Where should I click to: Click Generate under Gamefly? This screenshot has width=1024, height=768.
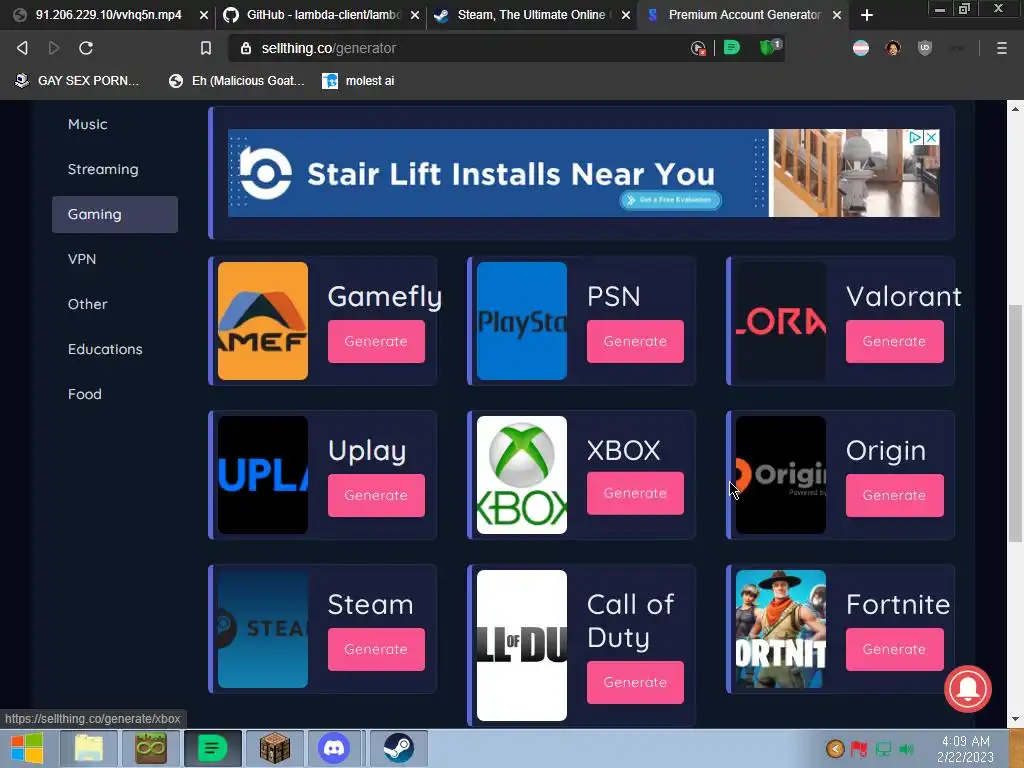(376, 342)
